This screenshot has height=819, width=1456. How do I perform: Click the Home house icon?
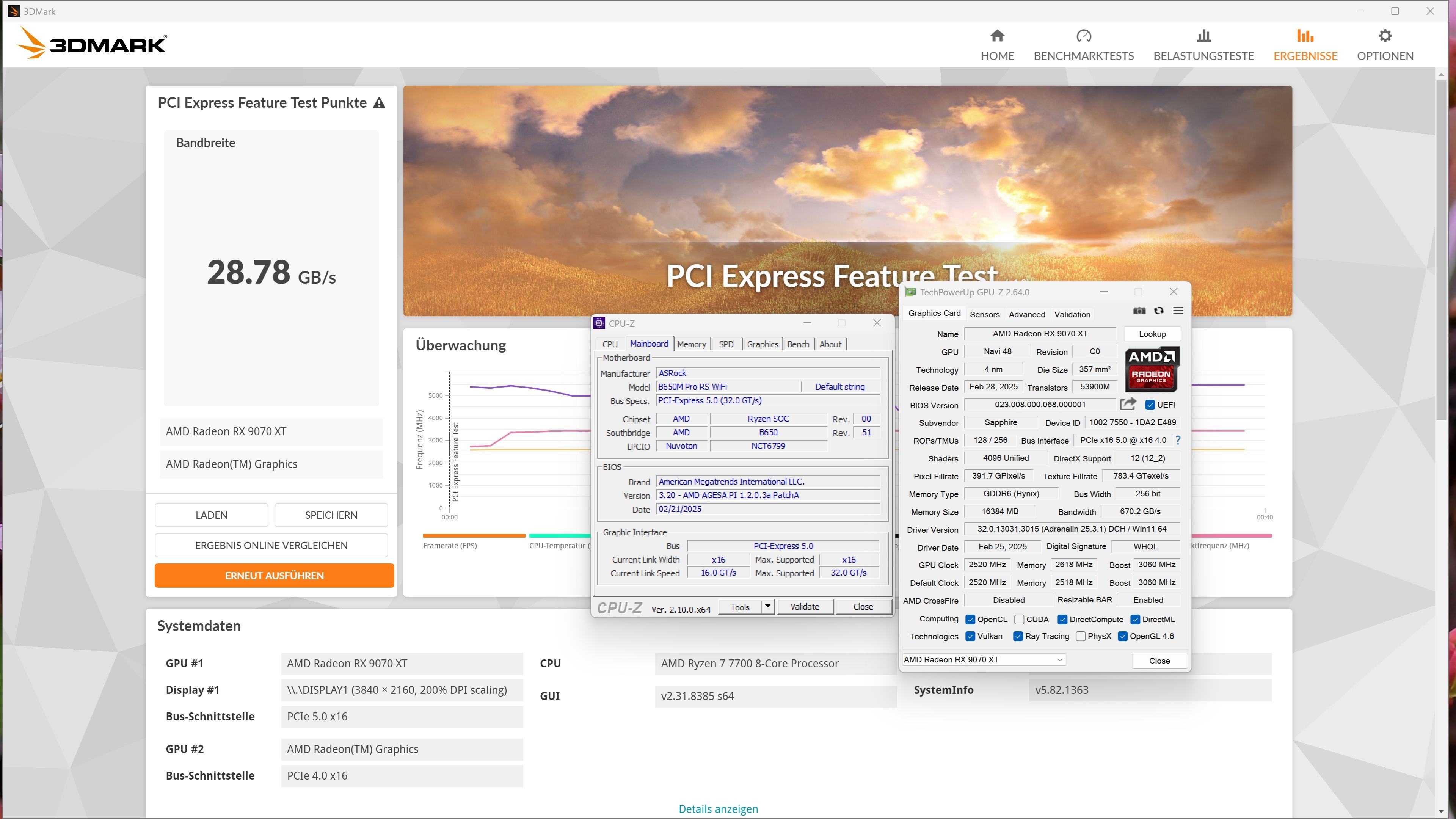(x=997, y=36)
